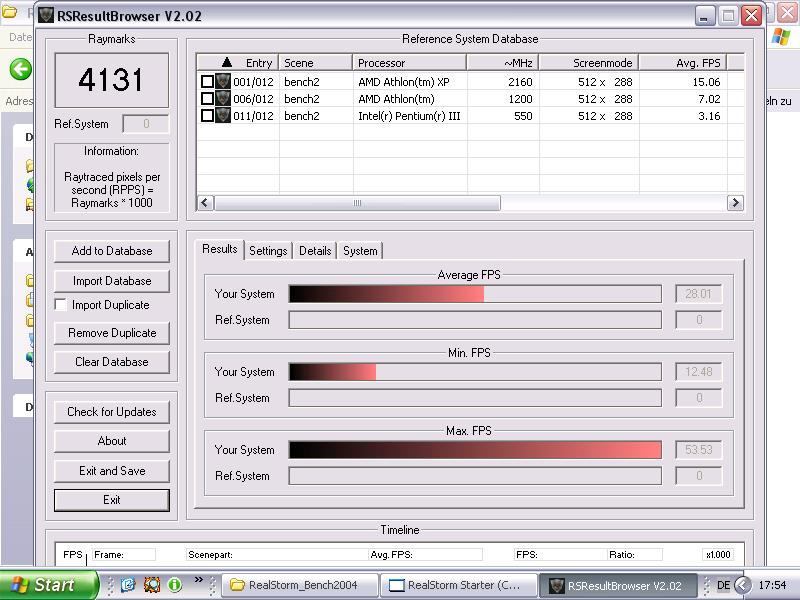Click the DE language indicator
This screenshot has width=800, height=600.
tap(723, 585)
